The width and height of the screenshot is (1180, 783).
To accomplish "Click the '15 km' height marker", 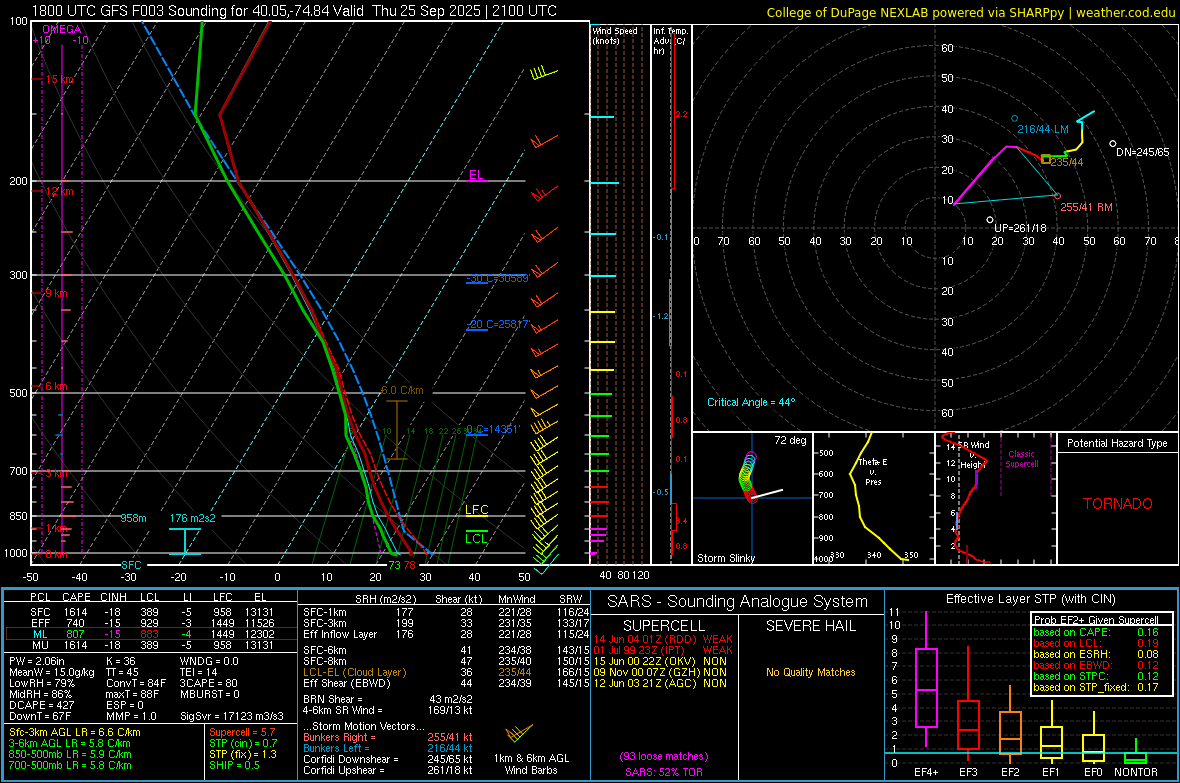I will coord(59,79).
